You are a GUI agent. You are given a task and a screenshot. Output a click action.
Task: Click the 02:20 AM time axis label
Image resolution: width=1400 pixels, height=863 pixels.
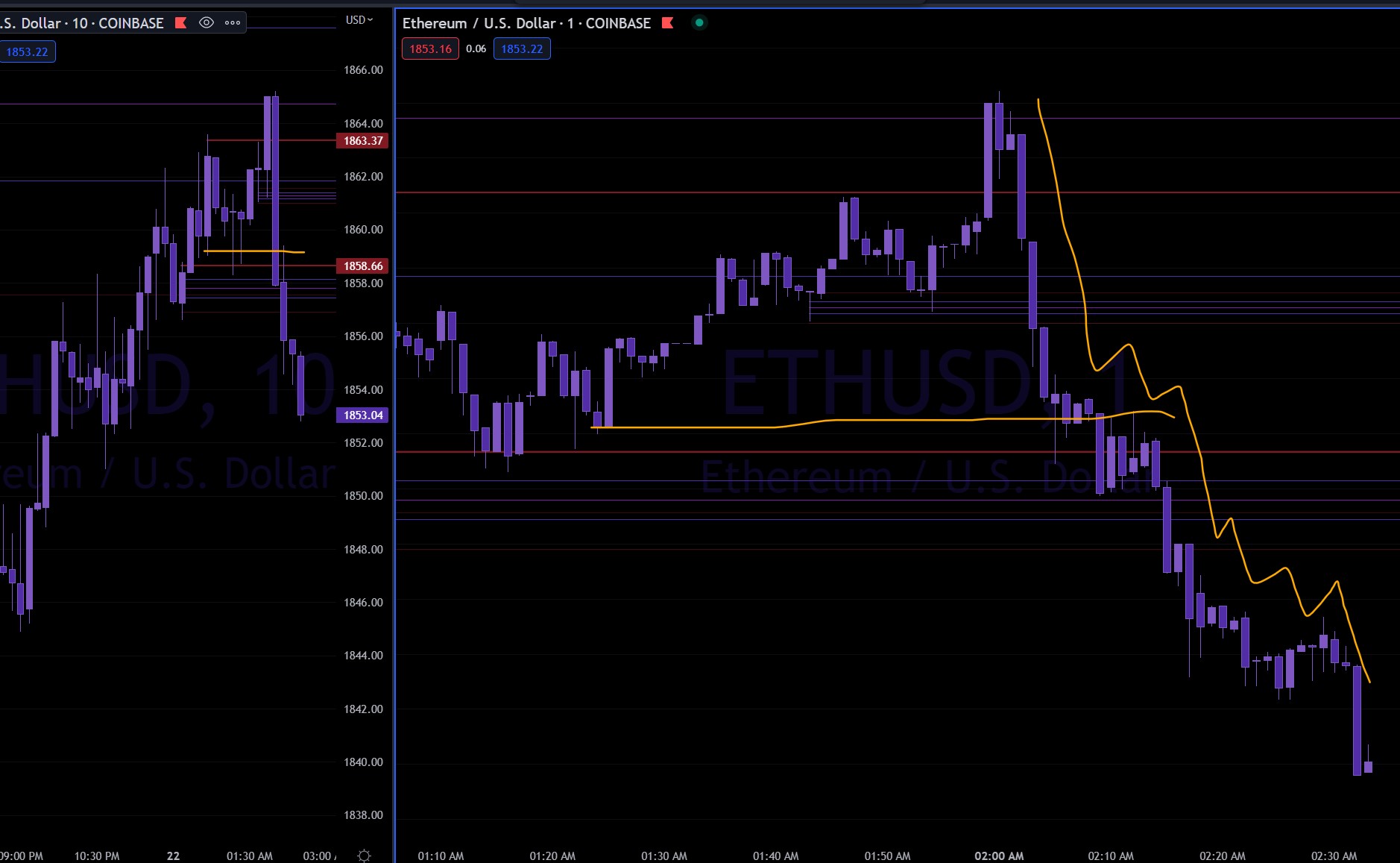tap(1223, 856)
